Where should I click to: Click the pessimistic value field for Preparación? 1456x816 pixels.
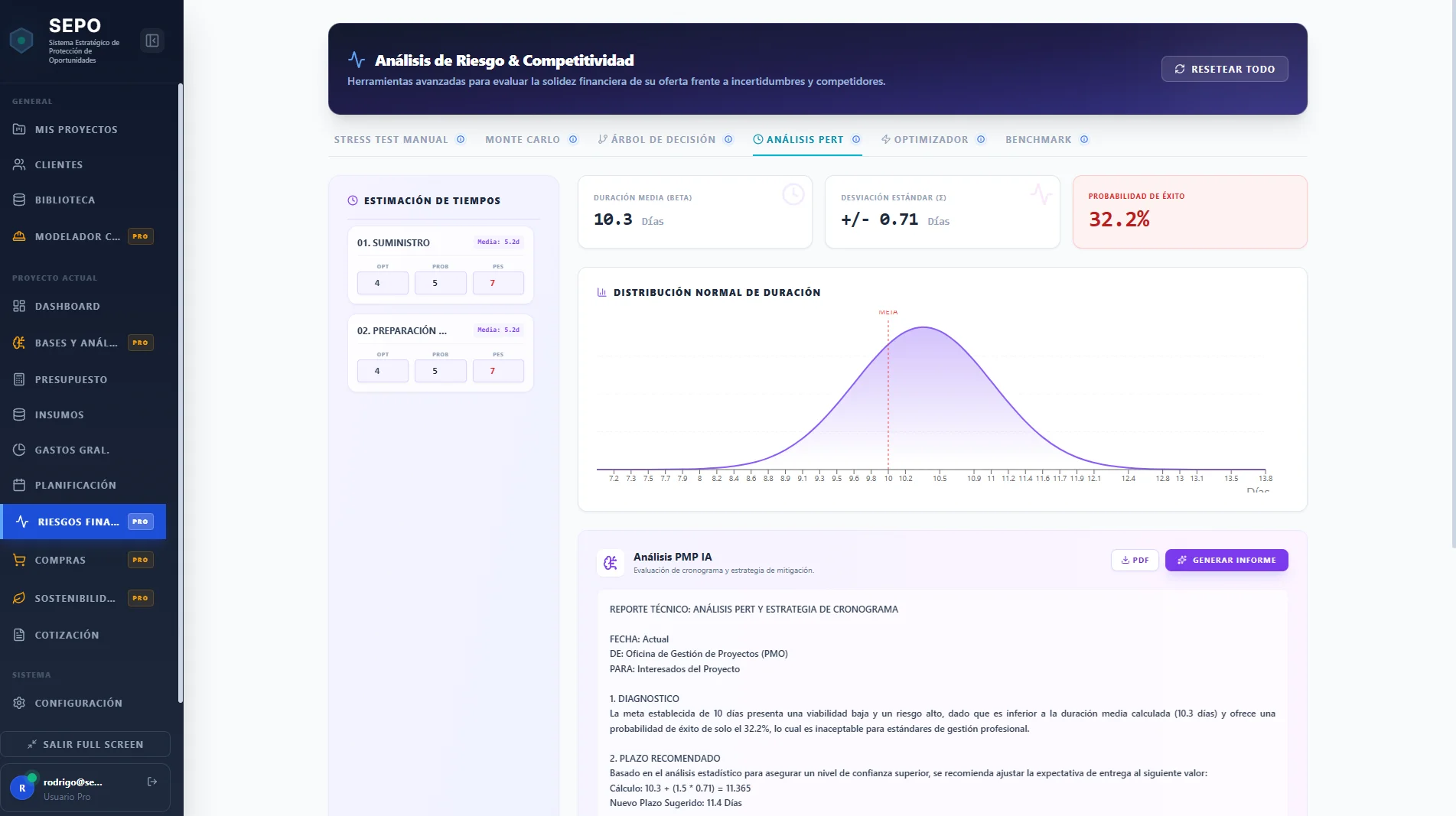point(498,371)
